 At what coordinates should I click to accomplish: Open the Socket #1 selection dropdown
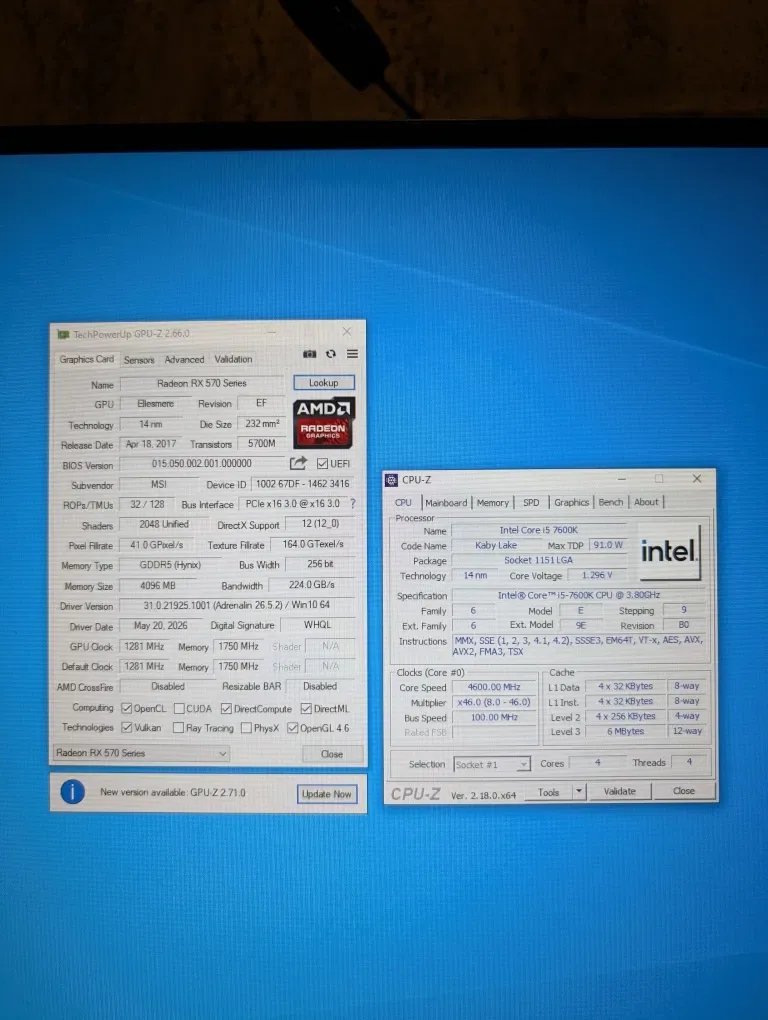tap(492, 764)
